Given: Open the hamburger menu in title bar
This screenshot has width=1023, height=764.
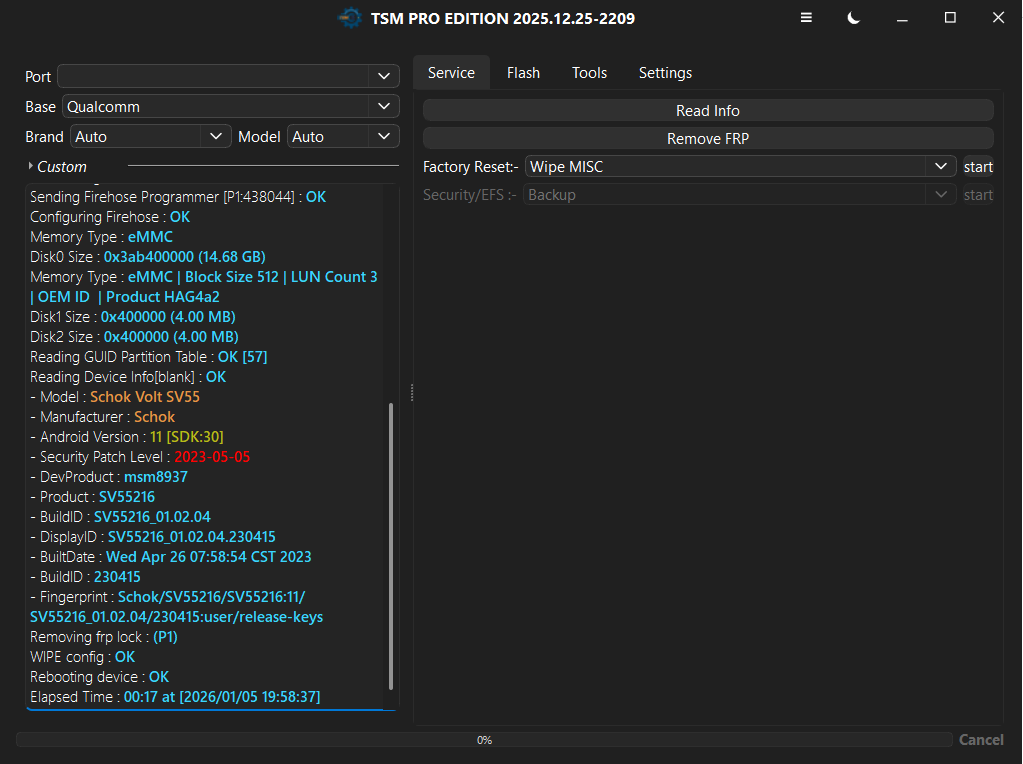Looking at the screenshot, I should tap(806, 18).
